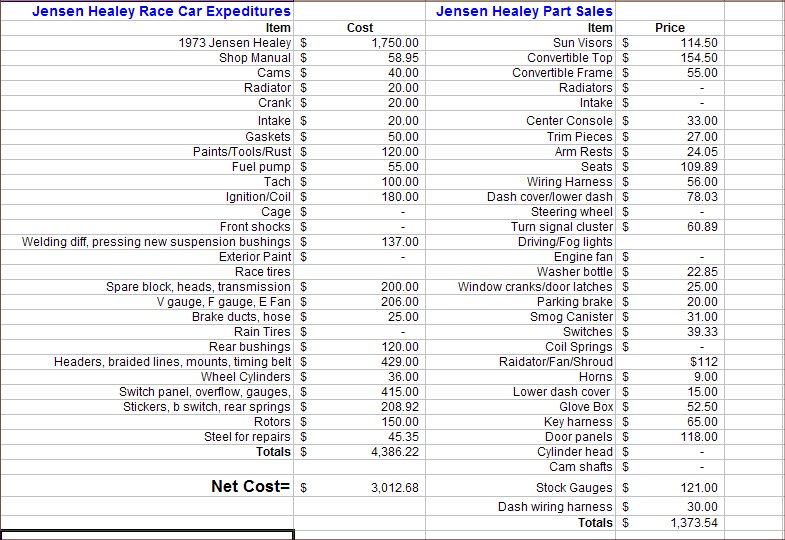
Task: Select the 'Rear bushings' cell
Action: 147,347
